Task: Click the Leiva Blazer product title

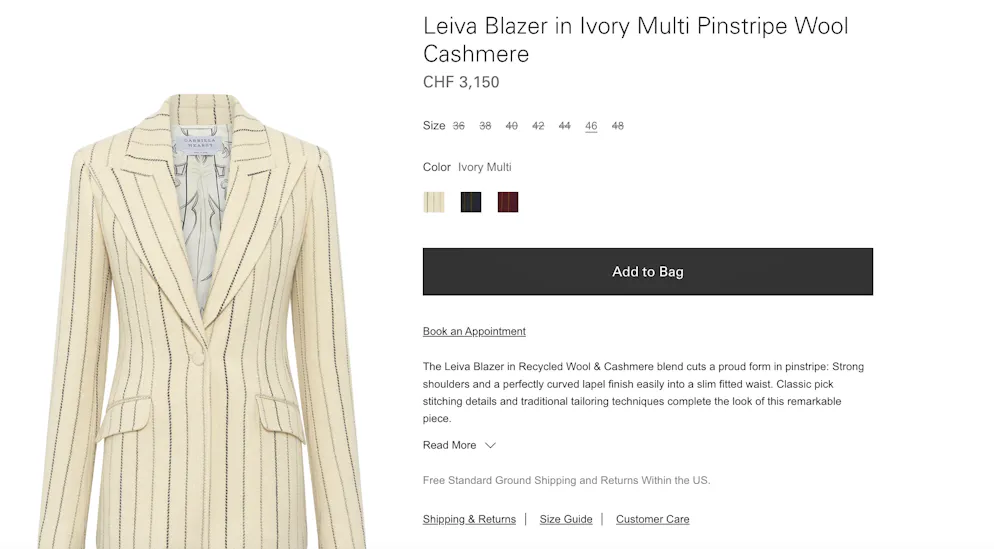Action: tap(635, 39)
